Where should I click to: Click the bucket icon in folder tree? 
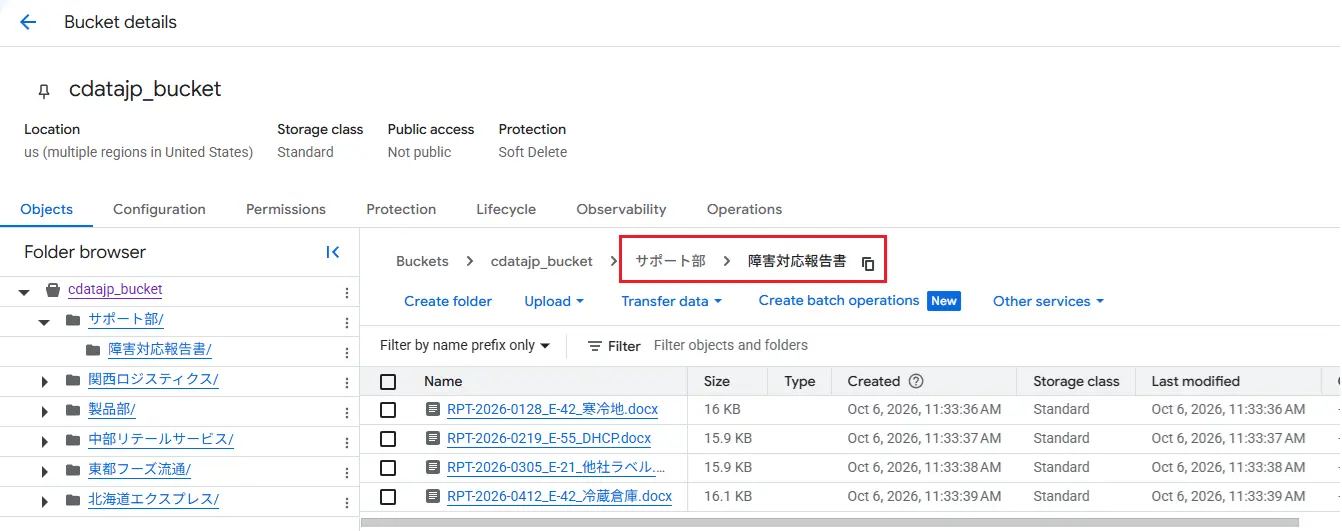[x=53, y=290]
